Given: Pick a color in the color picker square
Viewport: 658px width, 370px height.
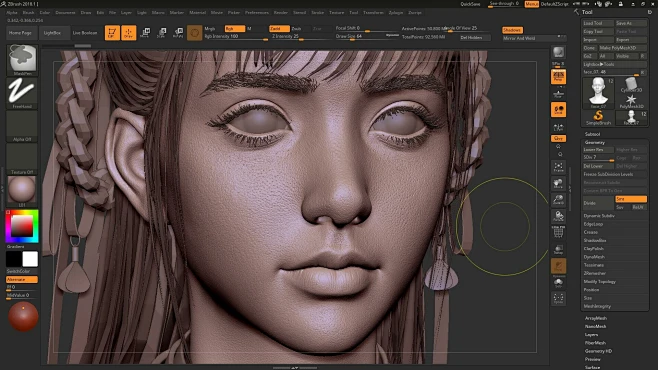Looking at the screenshot, I should click(x=22, y=227).
